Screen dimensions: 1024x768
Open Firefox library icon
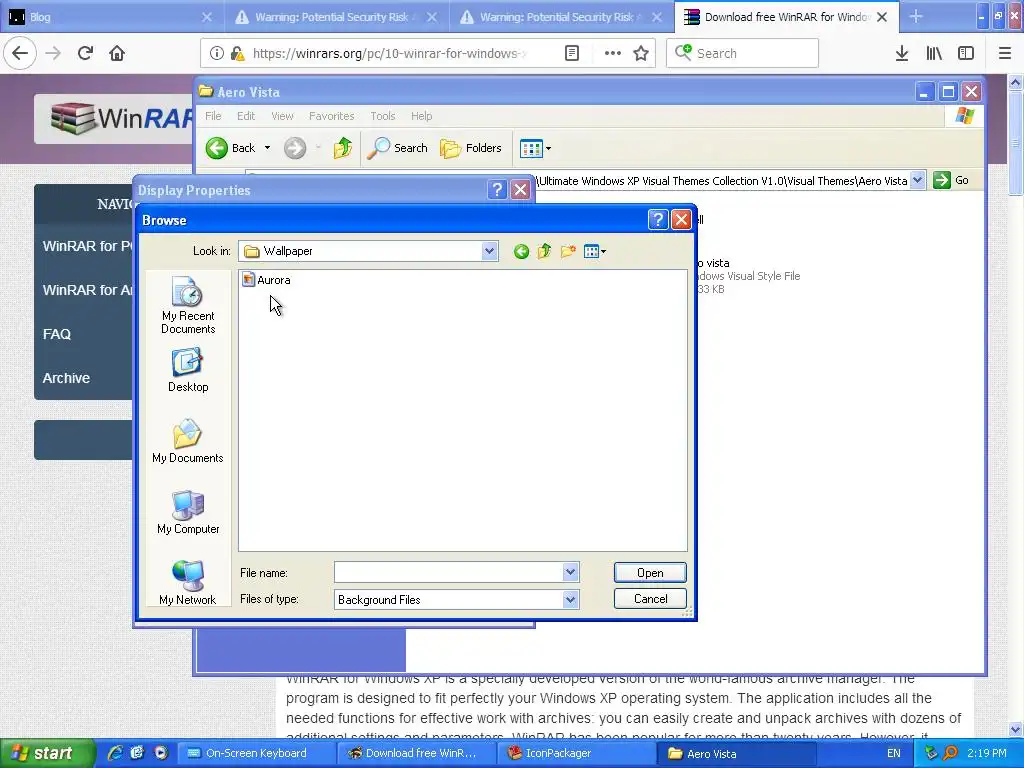tap(934, 54)
